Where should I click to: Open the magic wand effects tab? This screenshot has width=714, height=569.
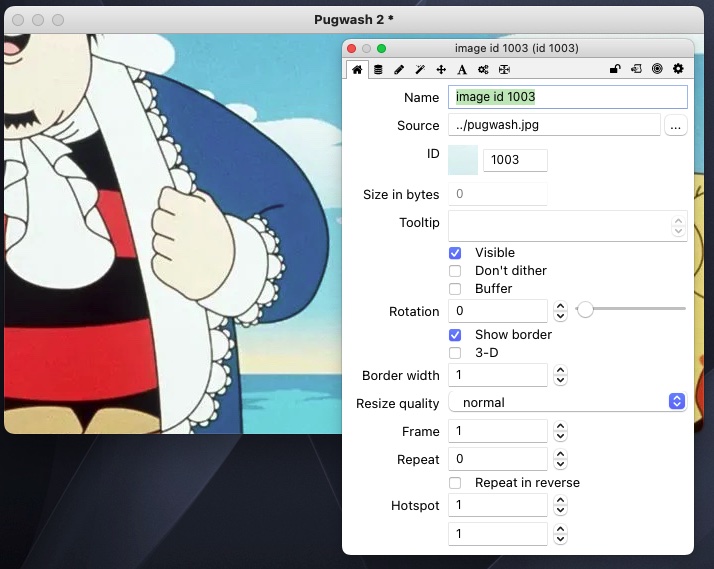click(x=420, y=70)
